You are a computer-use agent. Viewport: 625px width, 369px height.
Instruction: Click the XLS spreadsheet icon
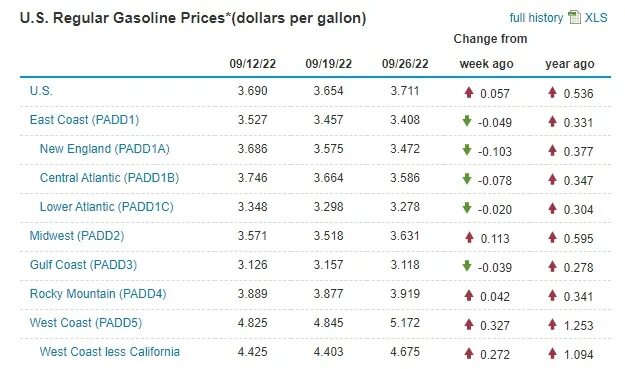tap(574, 17)
